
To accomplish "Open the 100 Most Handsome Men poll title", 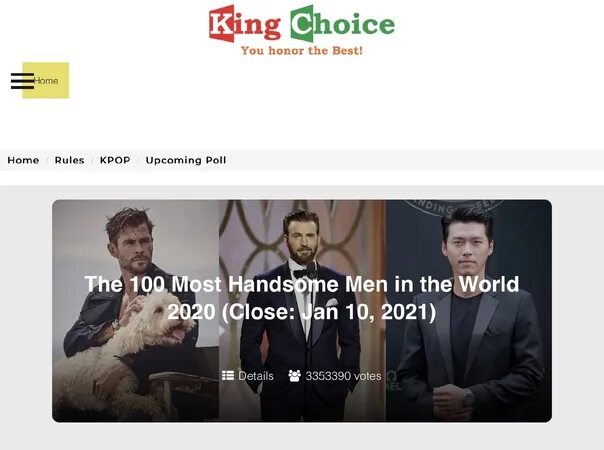I will [302, 298].
